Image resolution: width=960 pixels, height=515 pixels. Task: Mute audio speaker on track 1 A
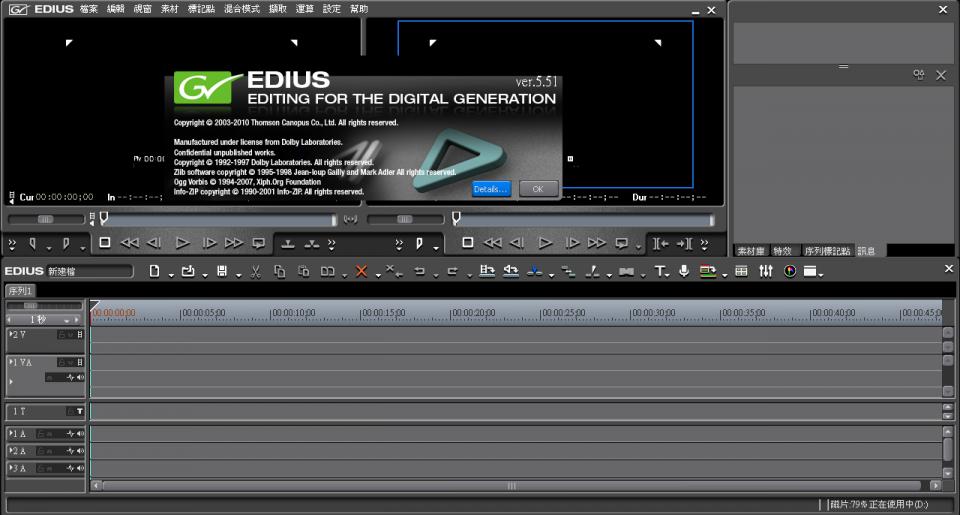tap(80, 434)
